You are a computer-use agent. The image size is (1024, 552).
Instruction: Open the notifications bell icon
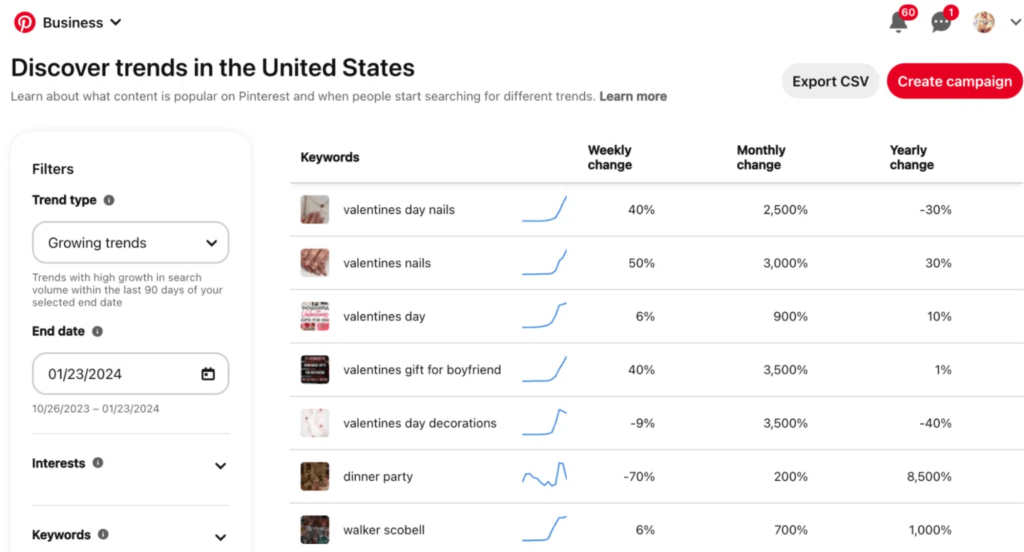[898, 22]
